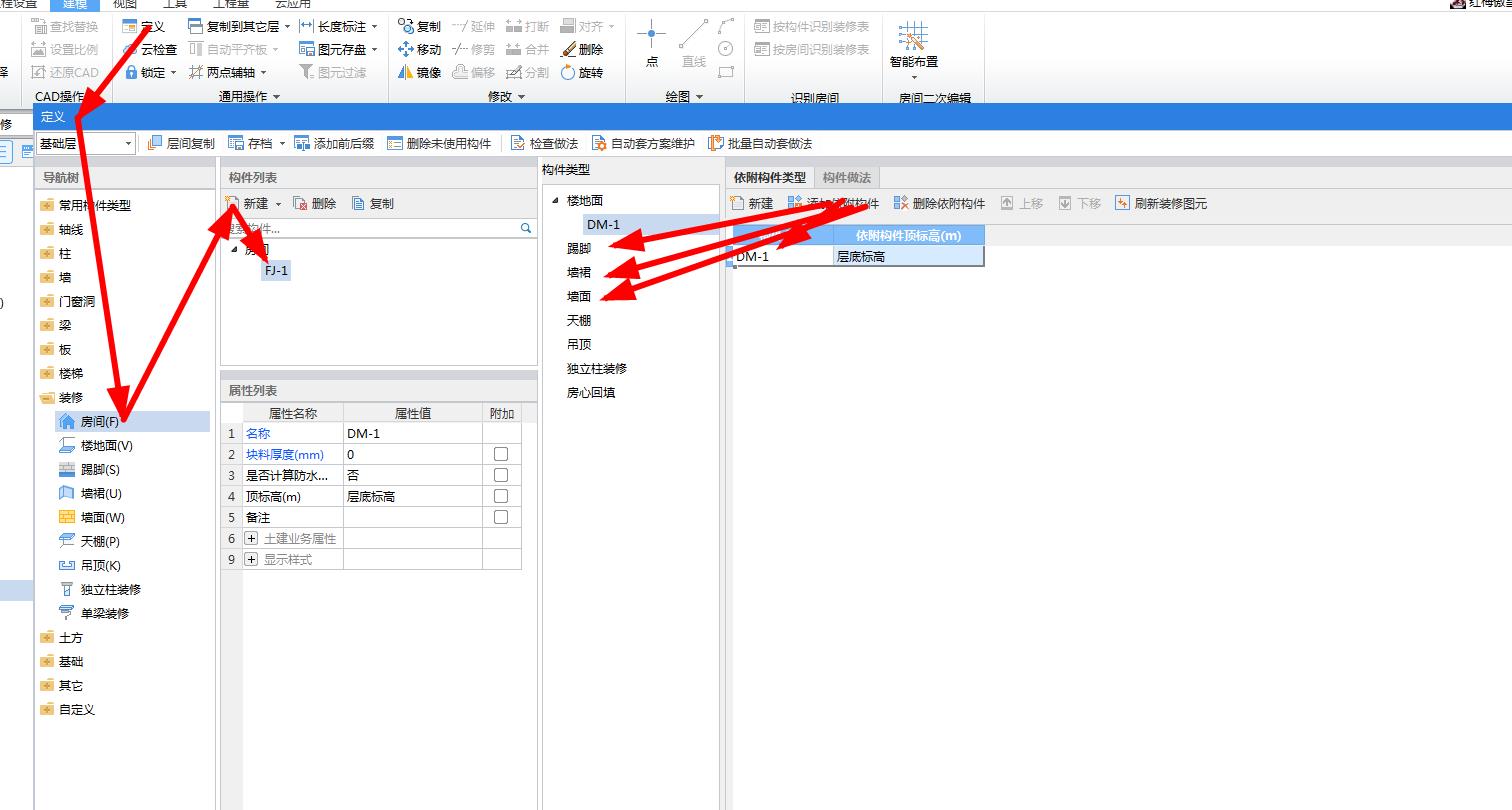Click 按房间识别装修表 in the ribbon

[811, 49]
